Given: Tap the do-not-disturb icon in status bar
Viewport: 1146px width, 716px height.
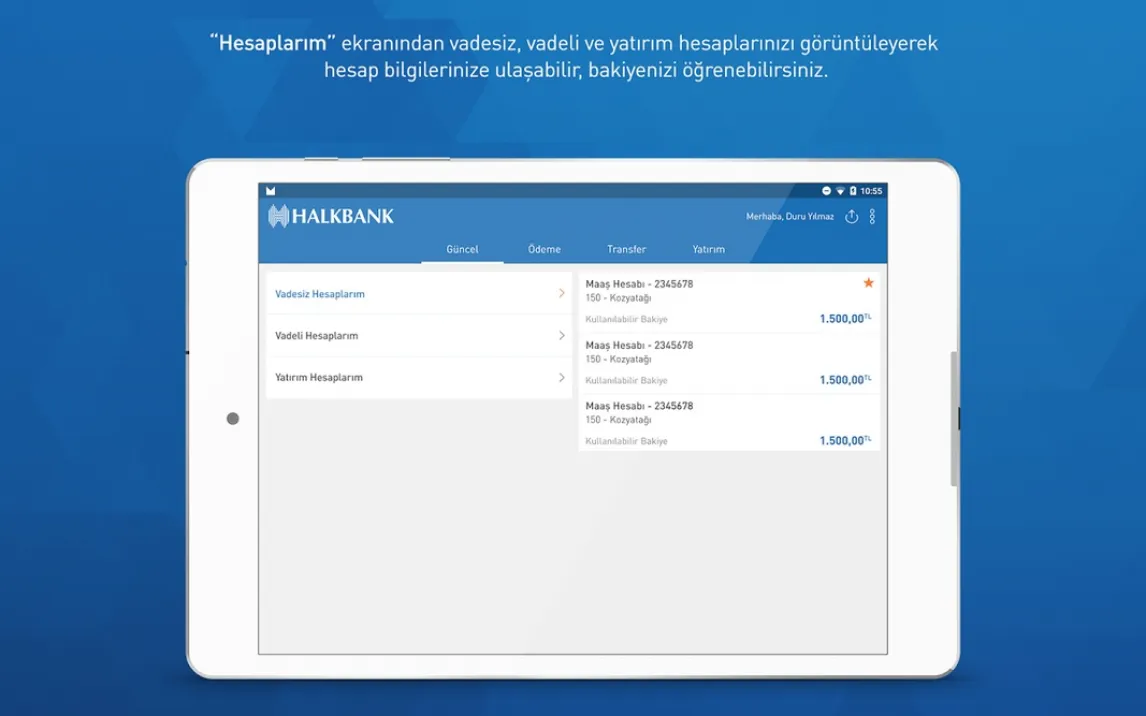Looking at the screenshot, I should coord(827,191).
